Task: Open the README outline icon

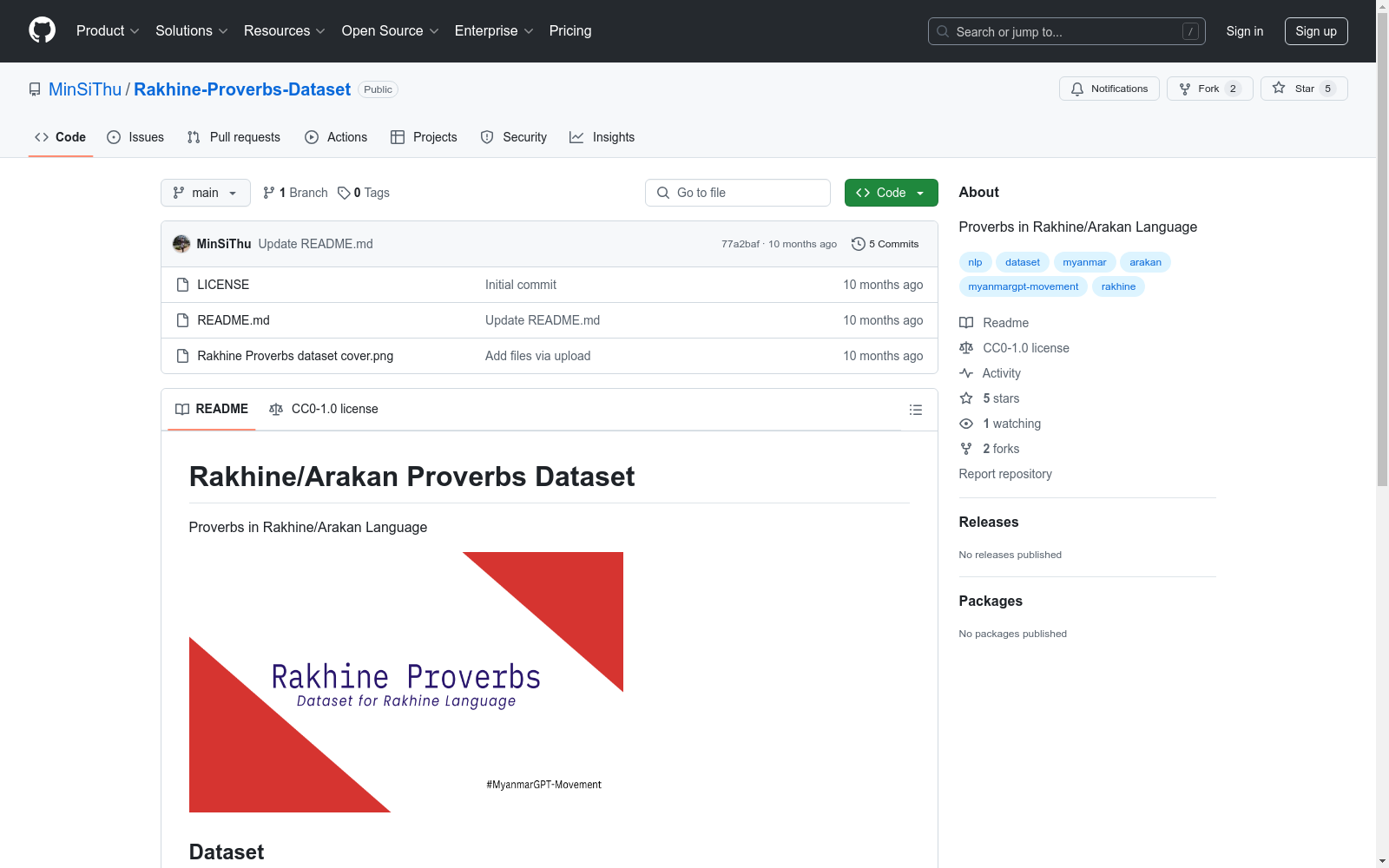Action: (x=916, y=410)
